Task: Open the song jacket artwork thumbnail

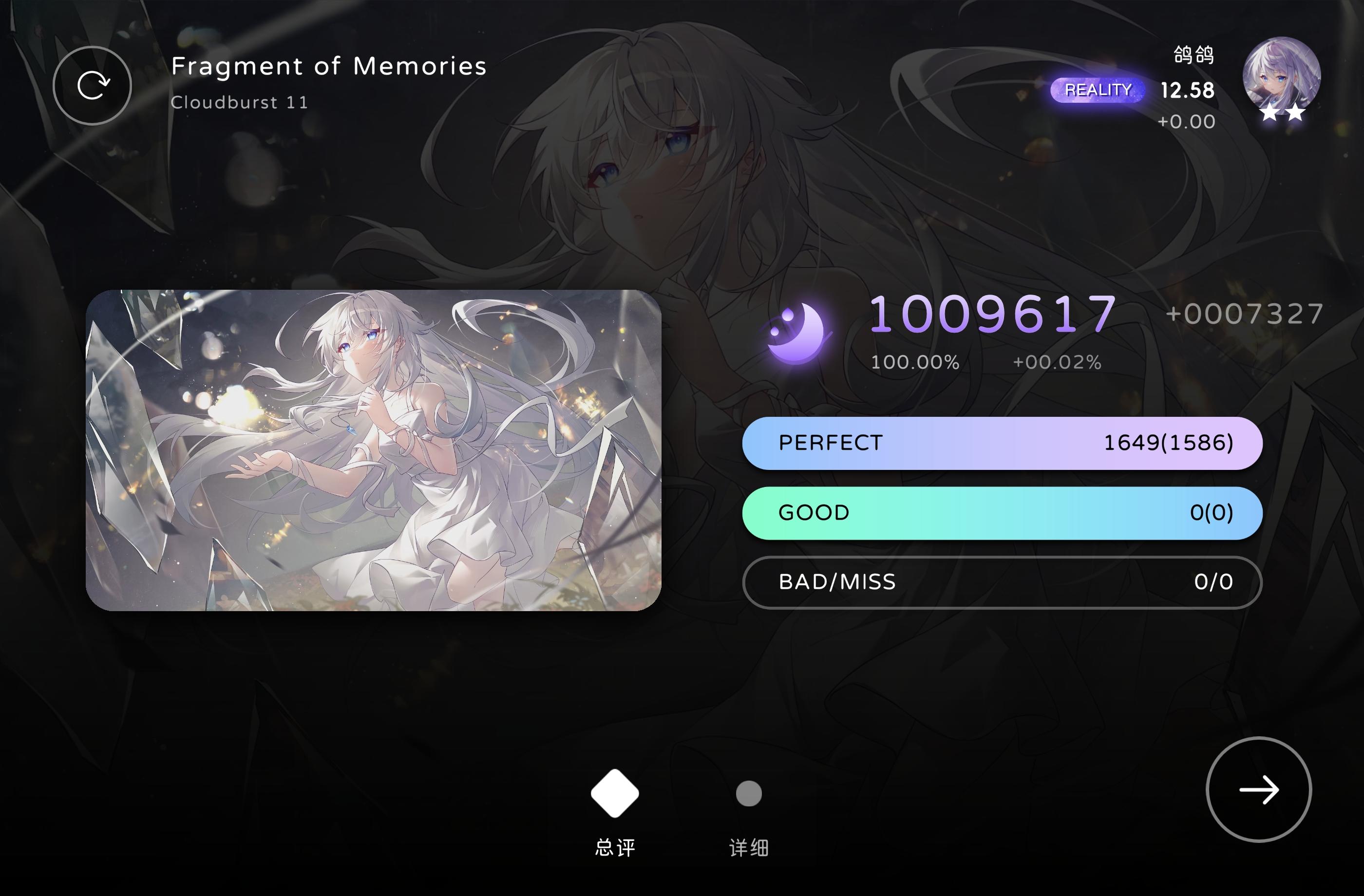Action: [x=373, y=450]
